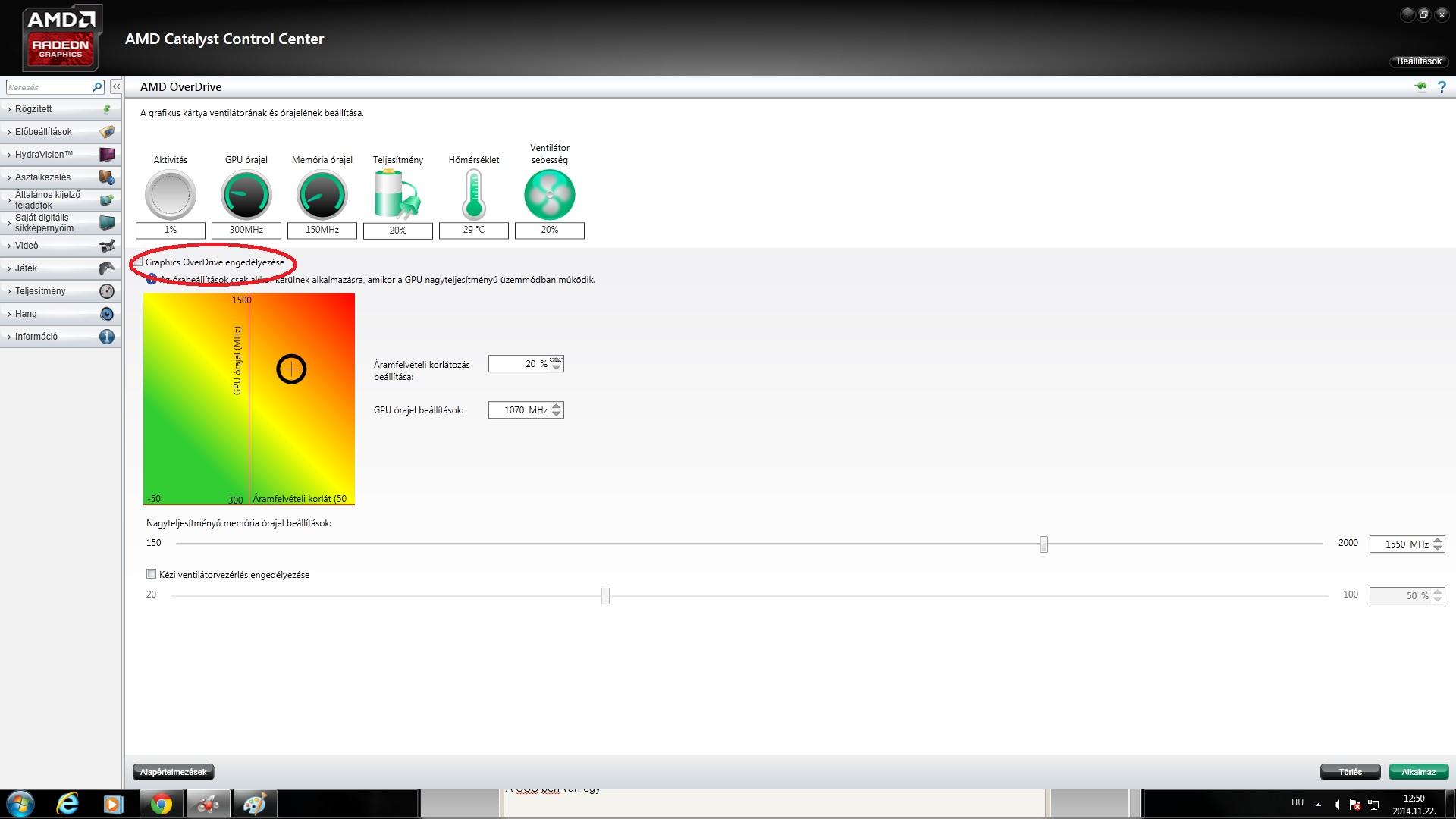Viewport: 1456px width, 819px height.
Task: Click the Játék gamepad icon
Action: 107,268
